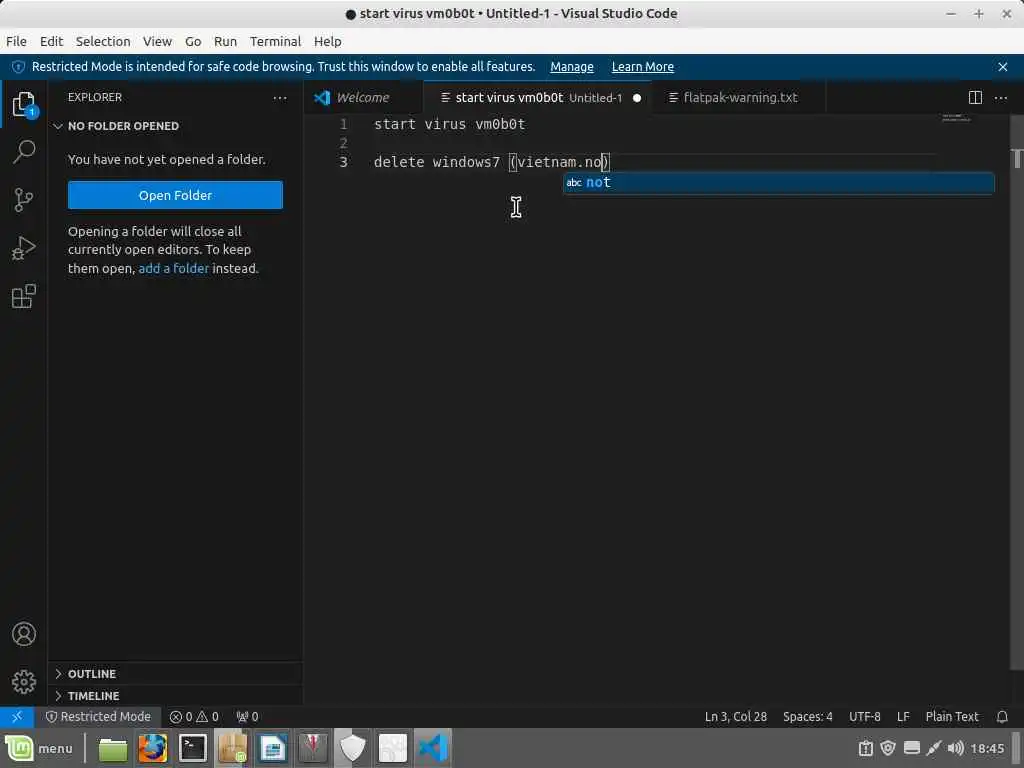1024x768 pixels.
Task: Click the add a folder link
Action: click(174, 268)
